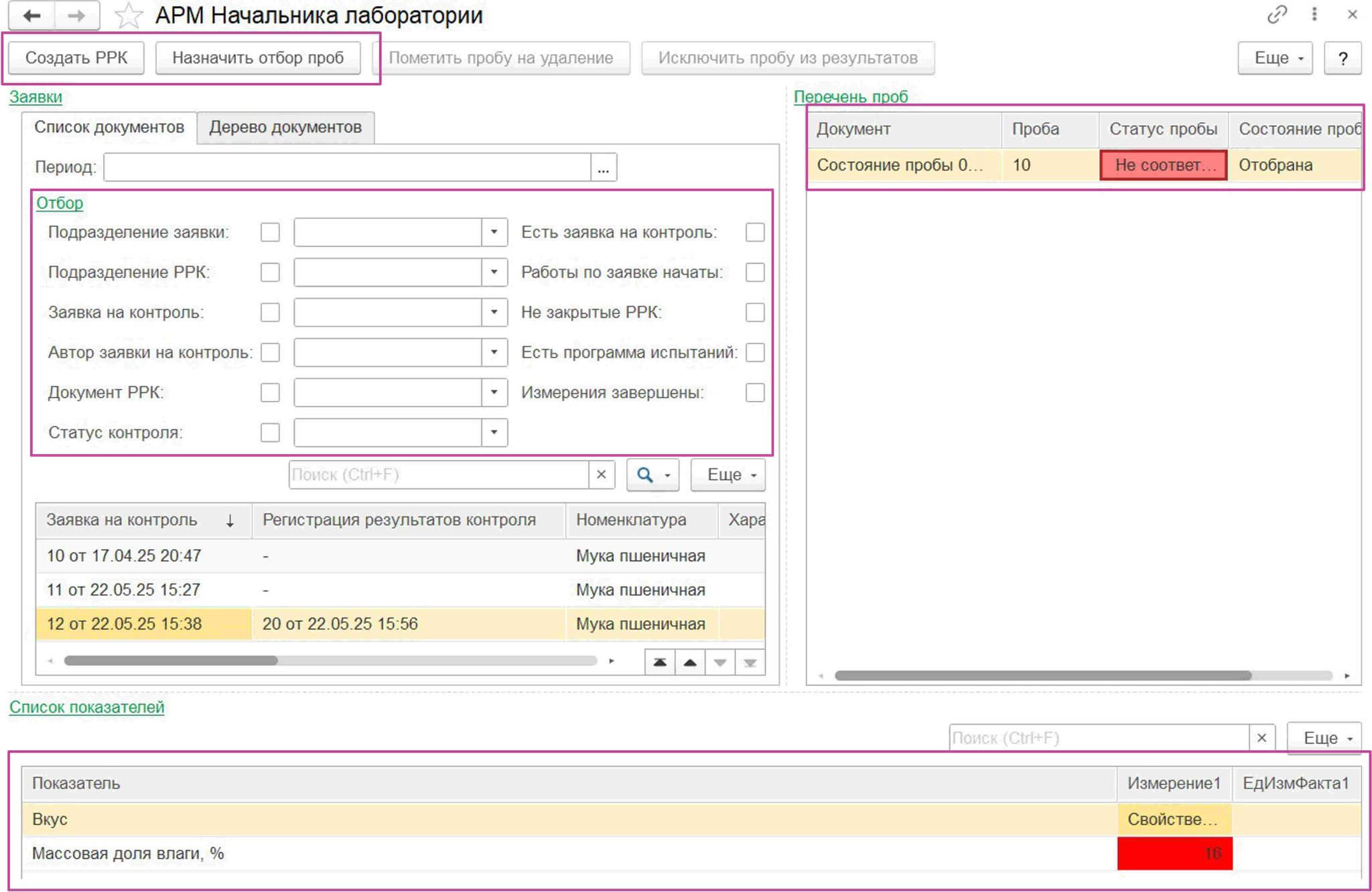Select the Список документов tab
The height and width of the screenshot is (892, 1372).
click(109, 127)
